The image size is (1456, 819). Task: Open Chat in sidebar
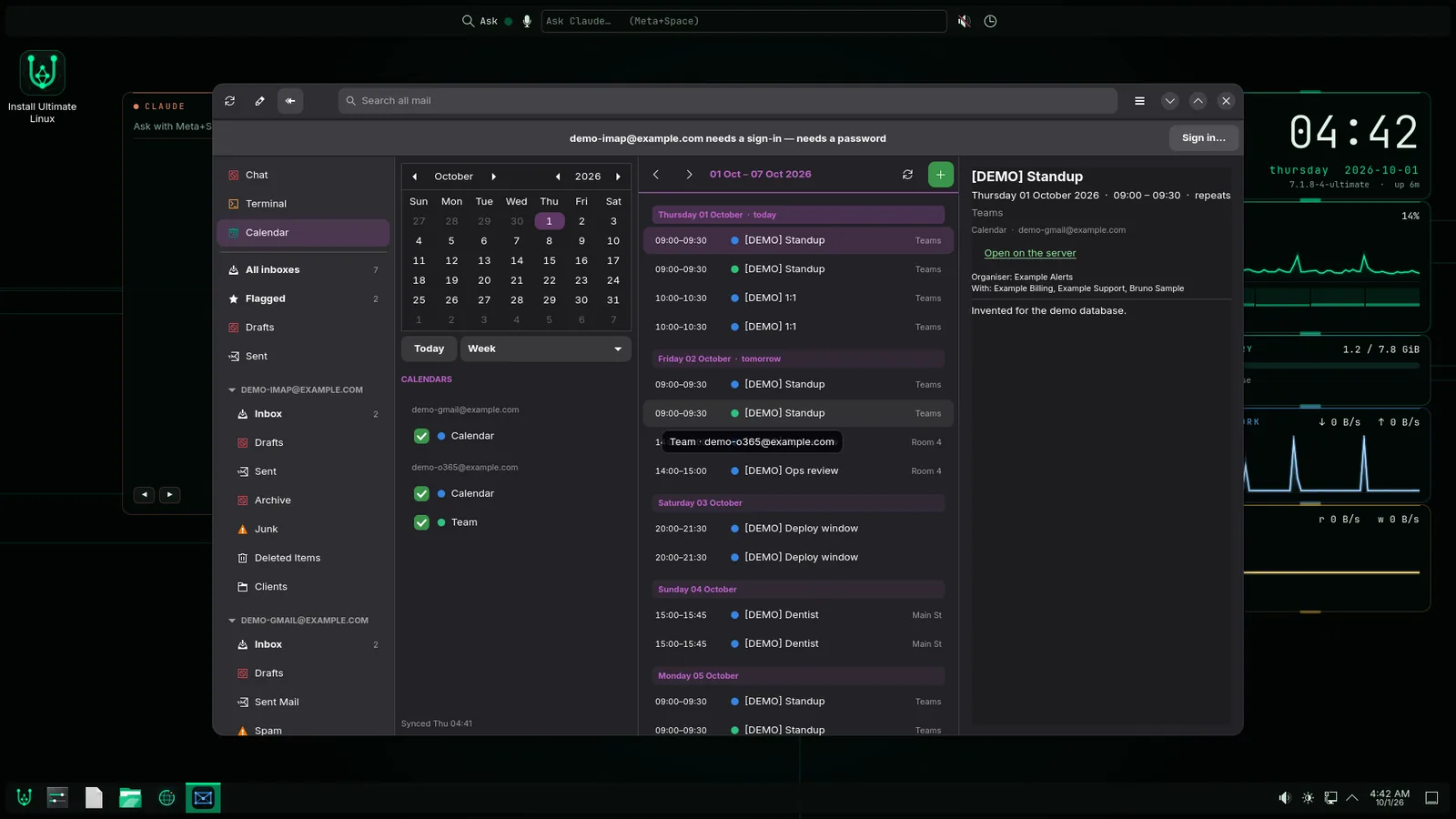click(303, 175)
